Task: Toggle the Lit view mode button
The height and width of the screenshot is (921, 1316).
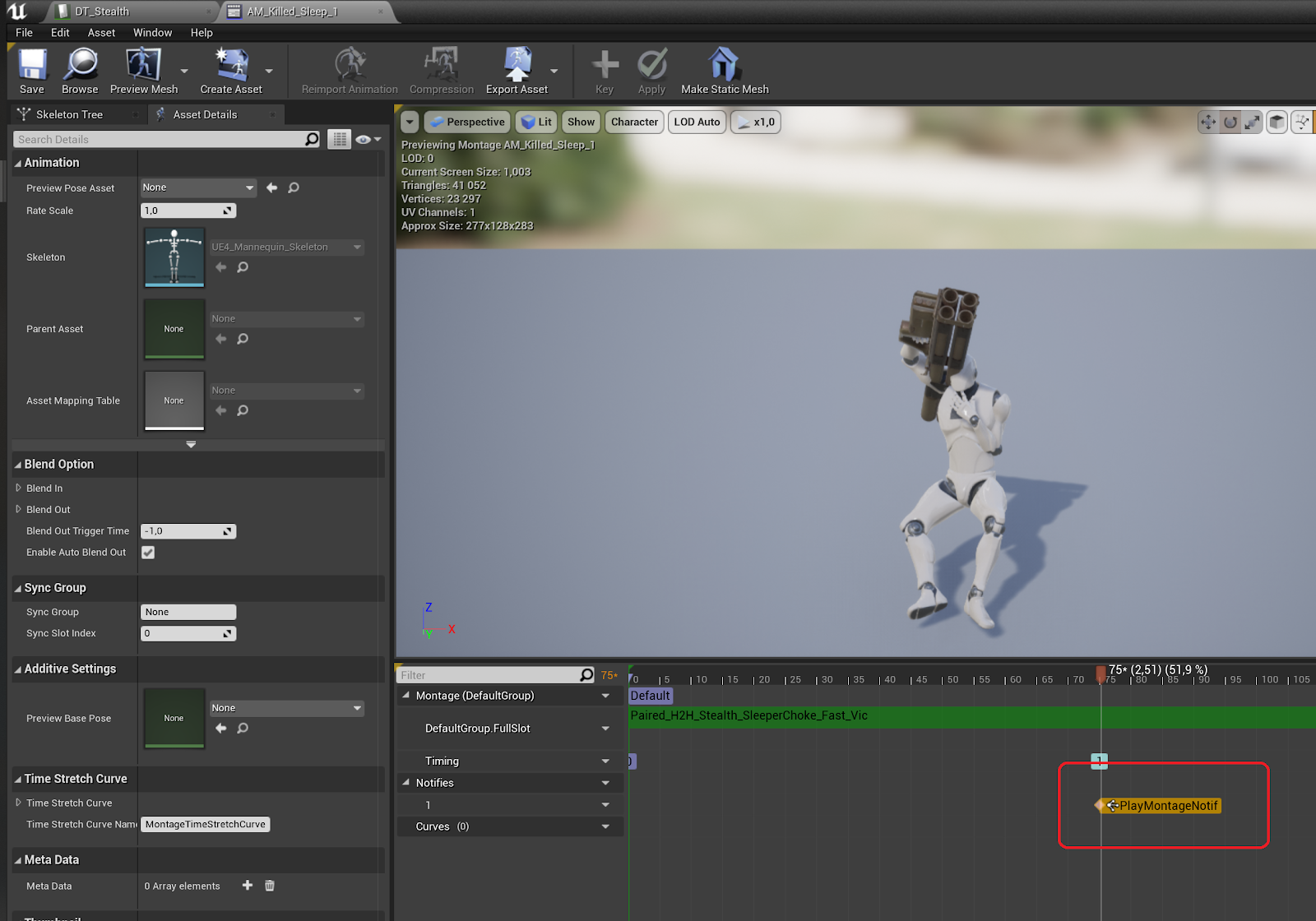Action: click(x=536, y=123)
